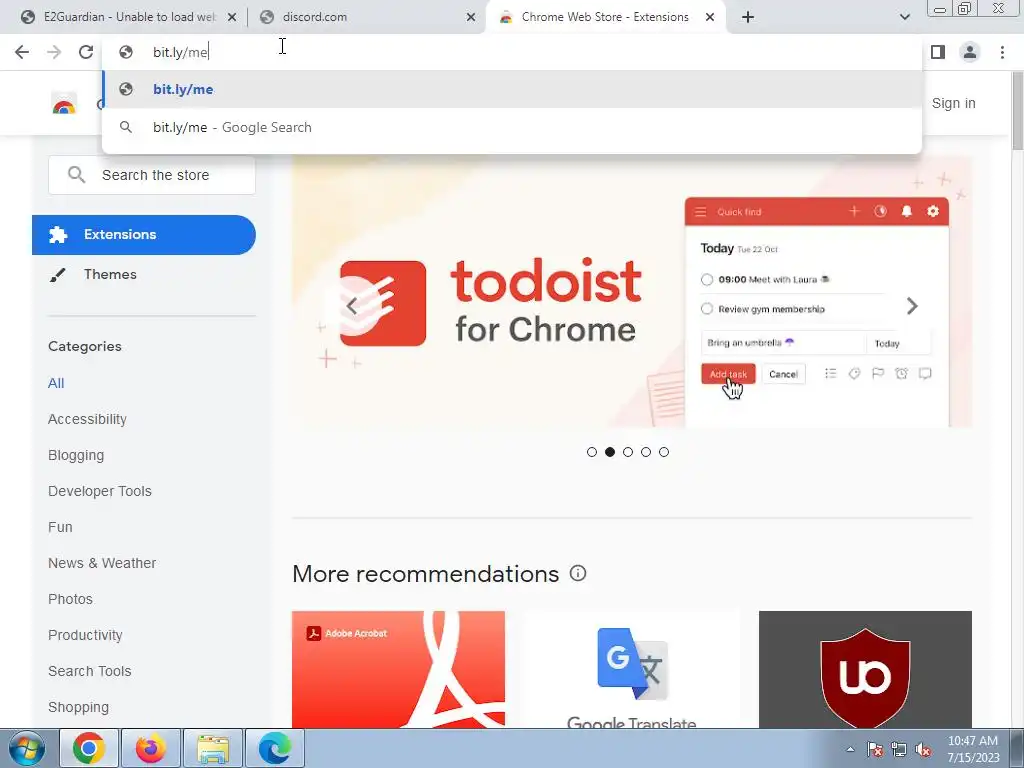The image size is (1024, 768).
Task: Select Themes in the sidebar
Action: pyautogui.click(x=110, y=274)
